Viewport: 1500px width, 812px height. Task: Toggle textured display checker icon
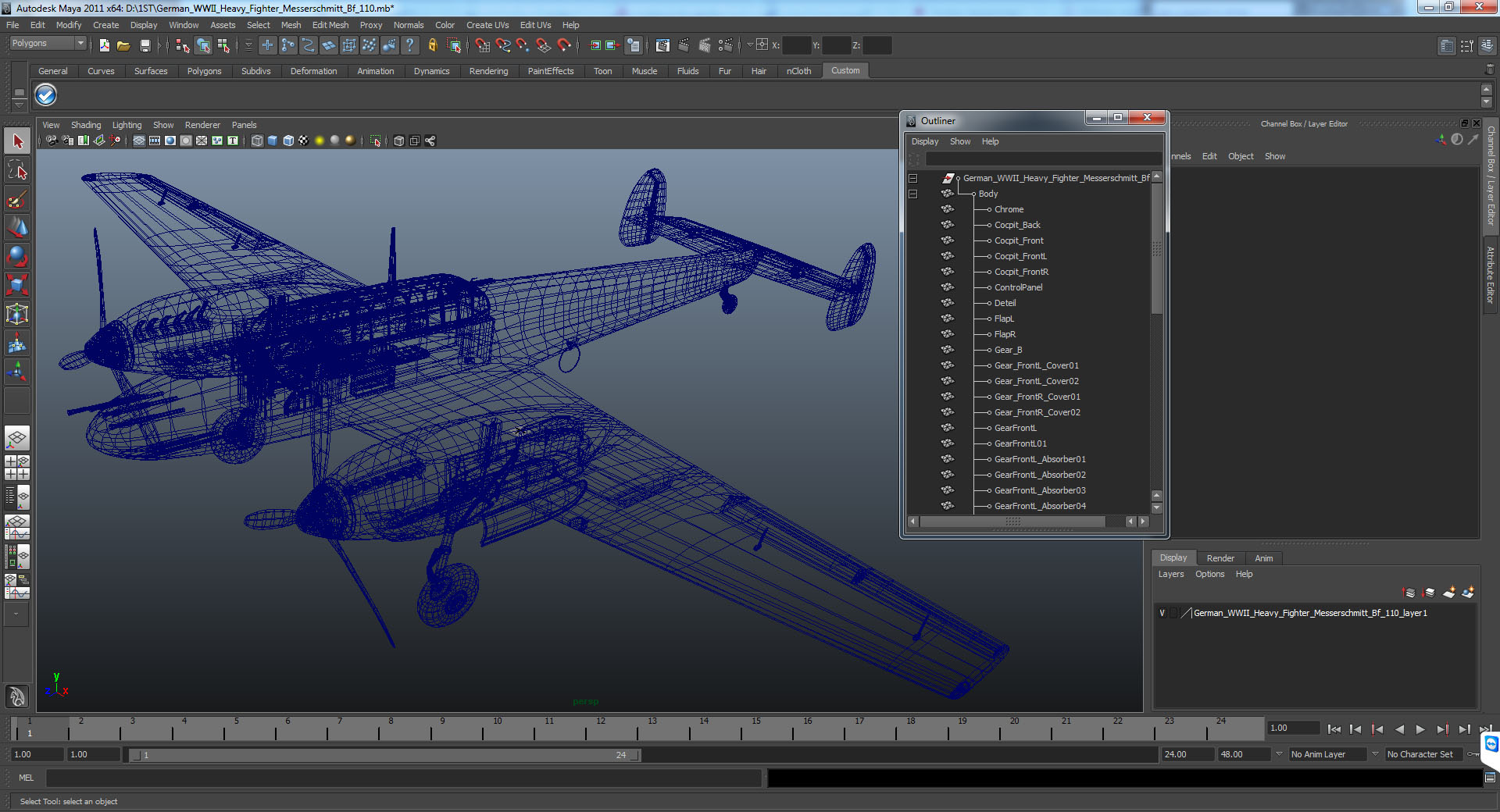pos(304,141)
